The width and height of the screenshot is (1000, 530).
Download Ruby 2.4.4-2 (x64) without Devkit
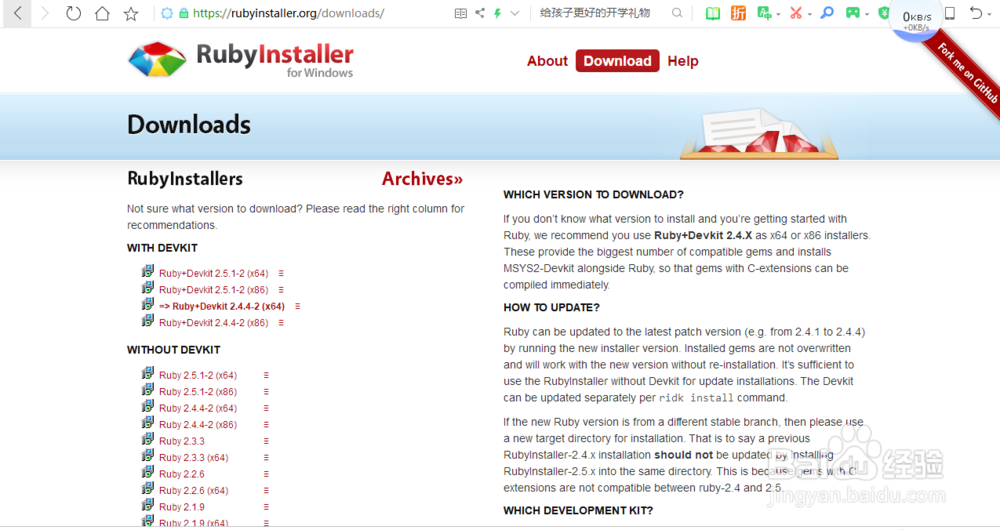point(198,408)
